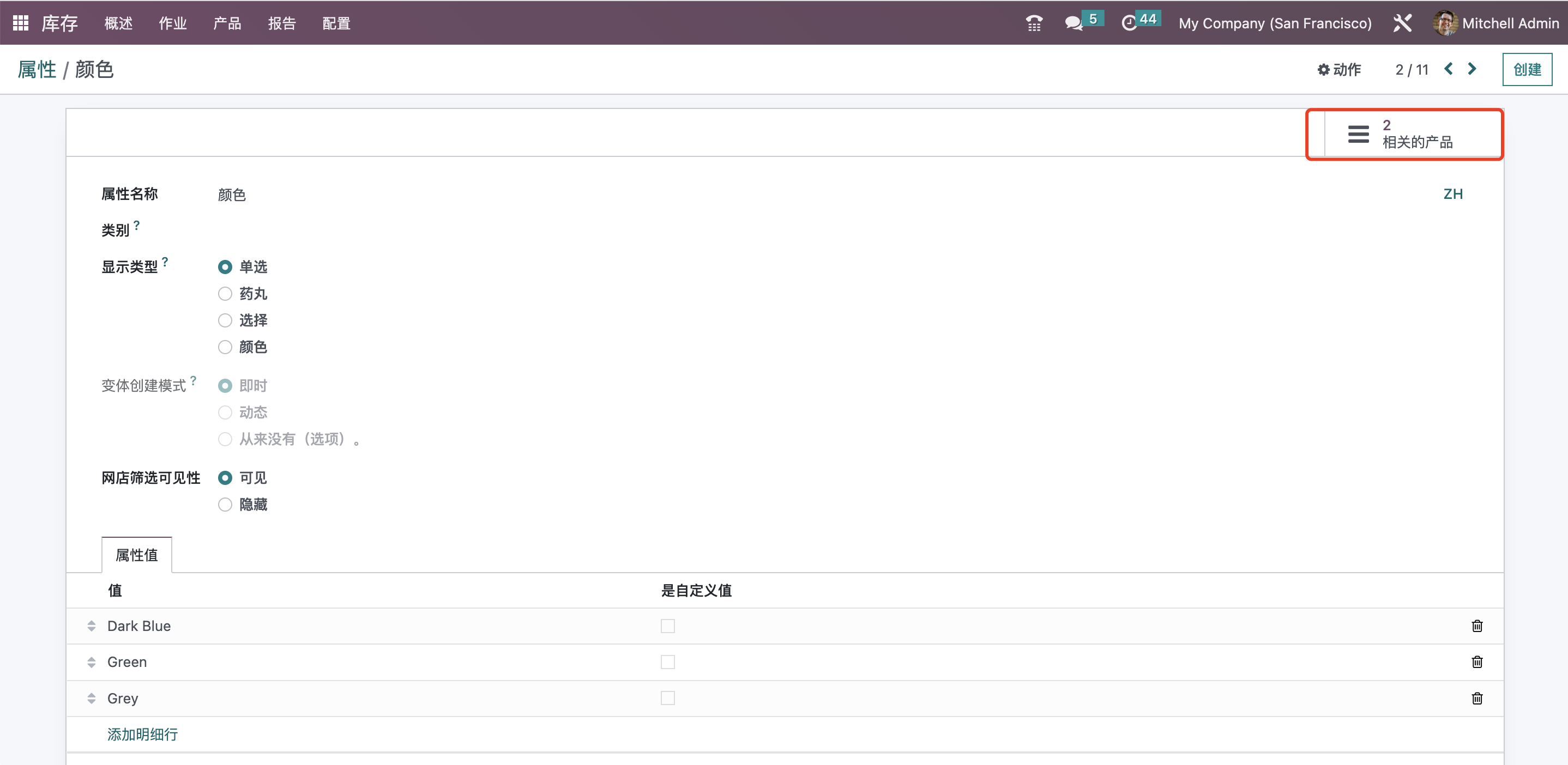Expand the 配置 menu

pos(336,23)
